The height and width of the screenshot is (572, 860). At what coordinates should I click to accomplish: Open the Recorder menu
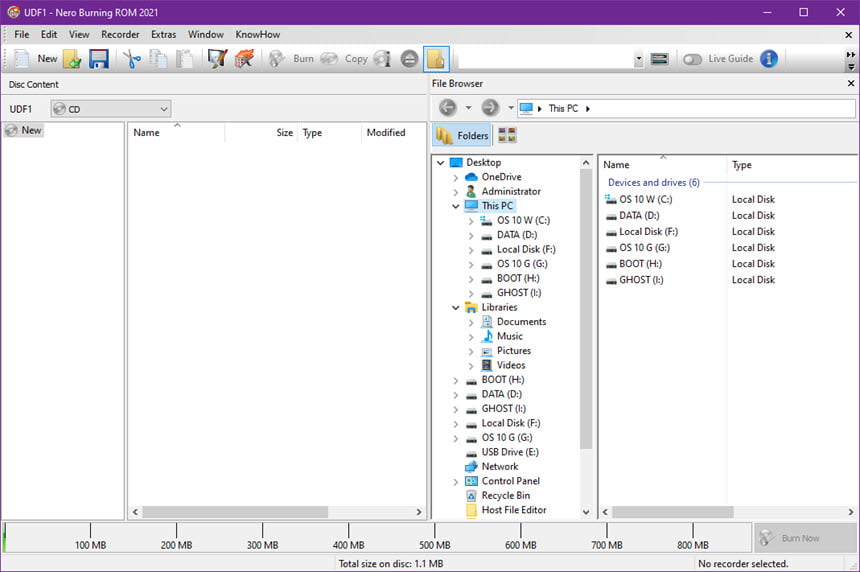click(x=120, y=35)
